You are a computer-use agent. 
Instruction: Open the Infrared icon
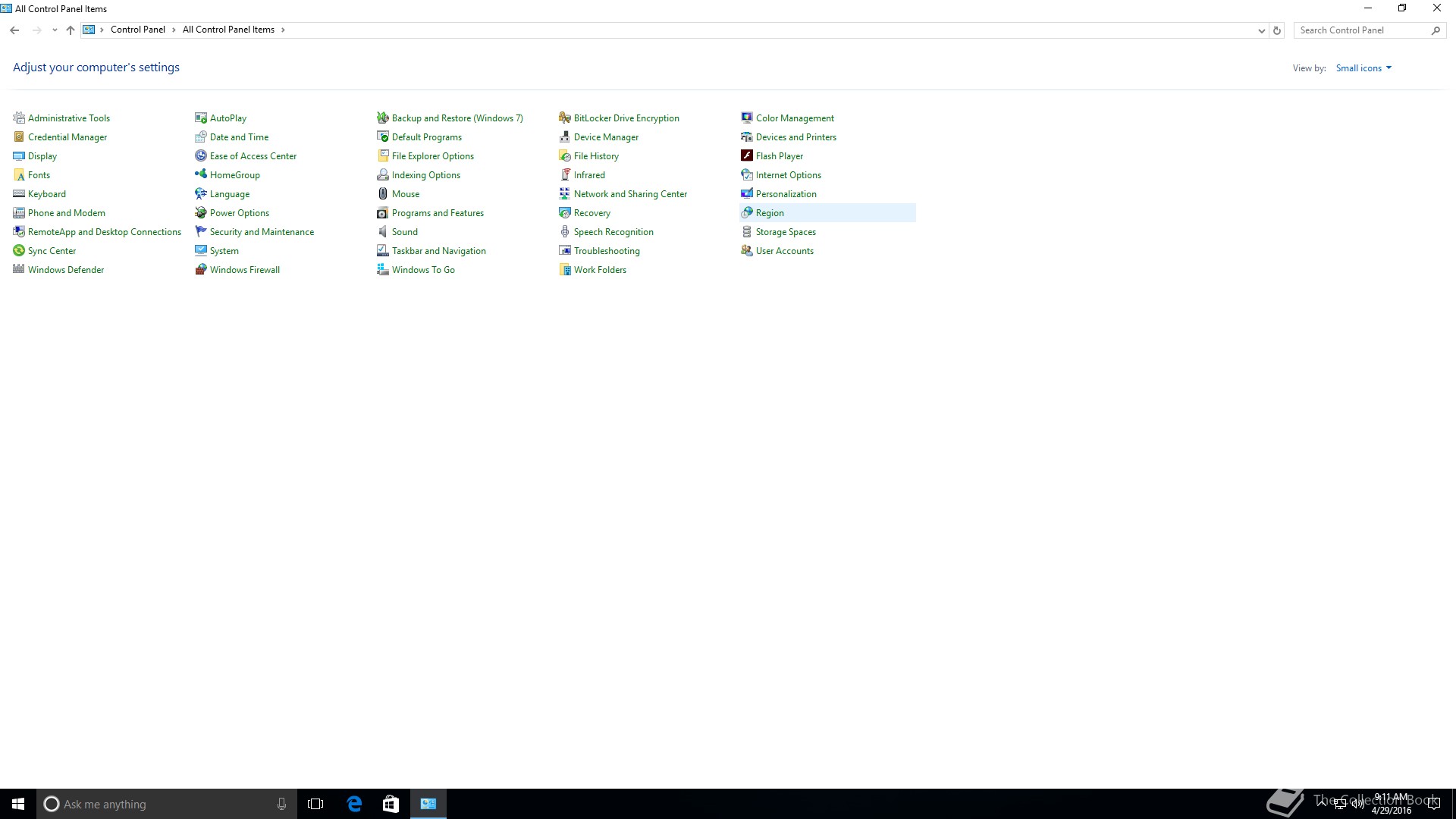565,174
